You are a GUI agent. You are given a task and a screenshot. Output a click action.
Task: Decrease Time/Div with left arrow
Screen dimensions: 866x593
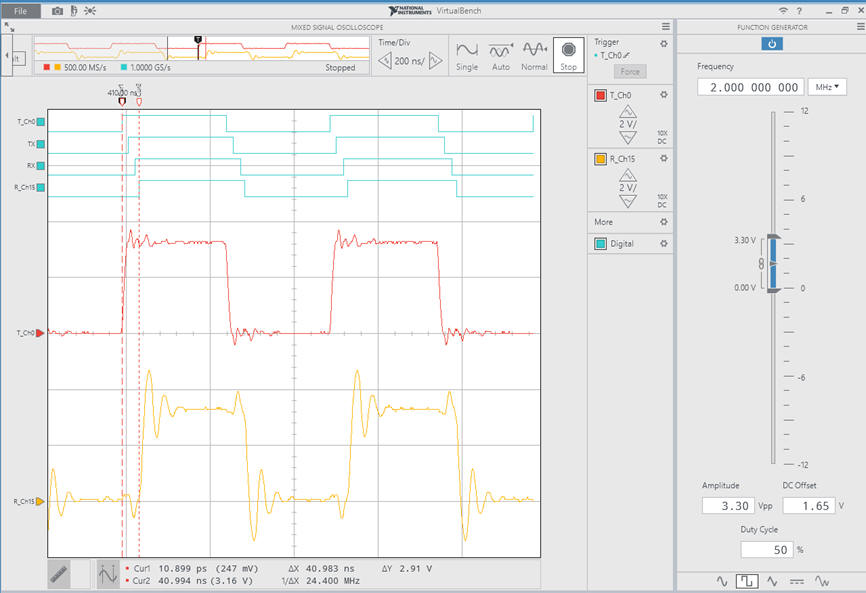(385, 61)
